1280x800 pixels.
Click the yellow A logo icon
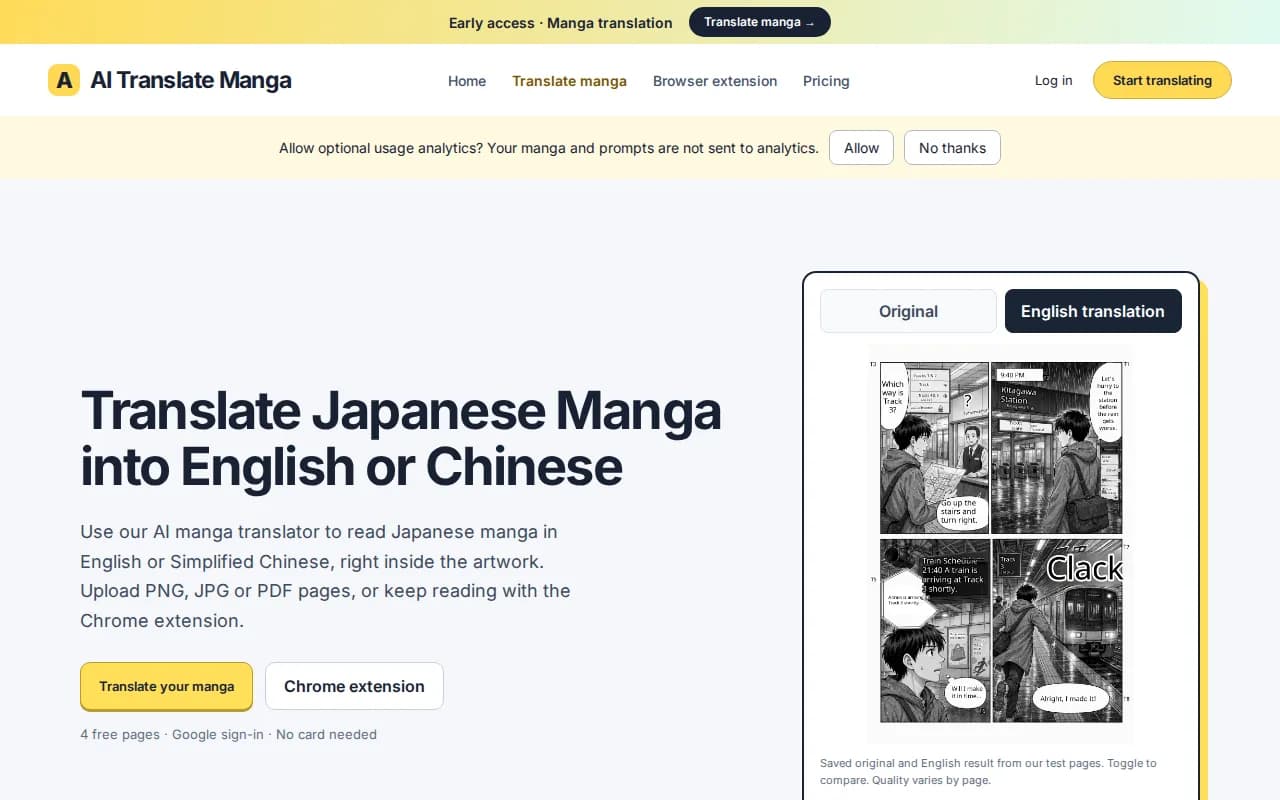(x=64, y=80)
